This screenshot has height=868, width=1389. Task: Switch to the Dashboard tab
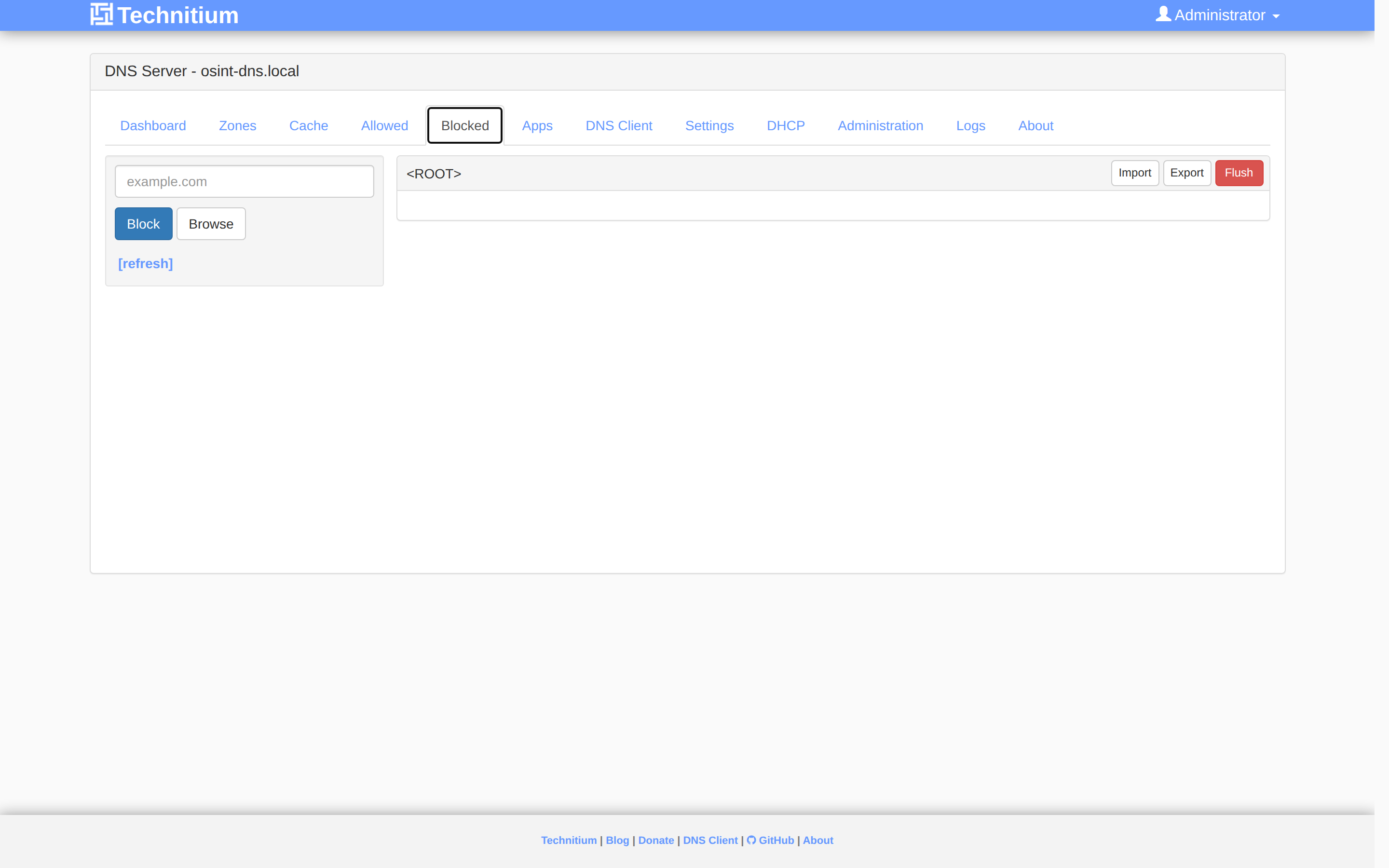[153, 125]
